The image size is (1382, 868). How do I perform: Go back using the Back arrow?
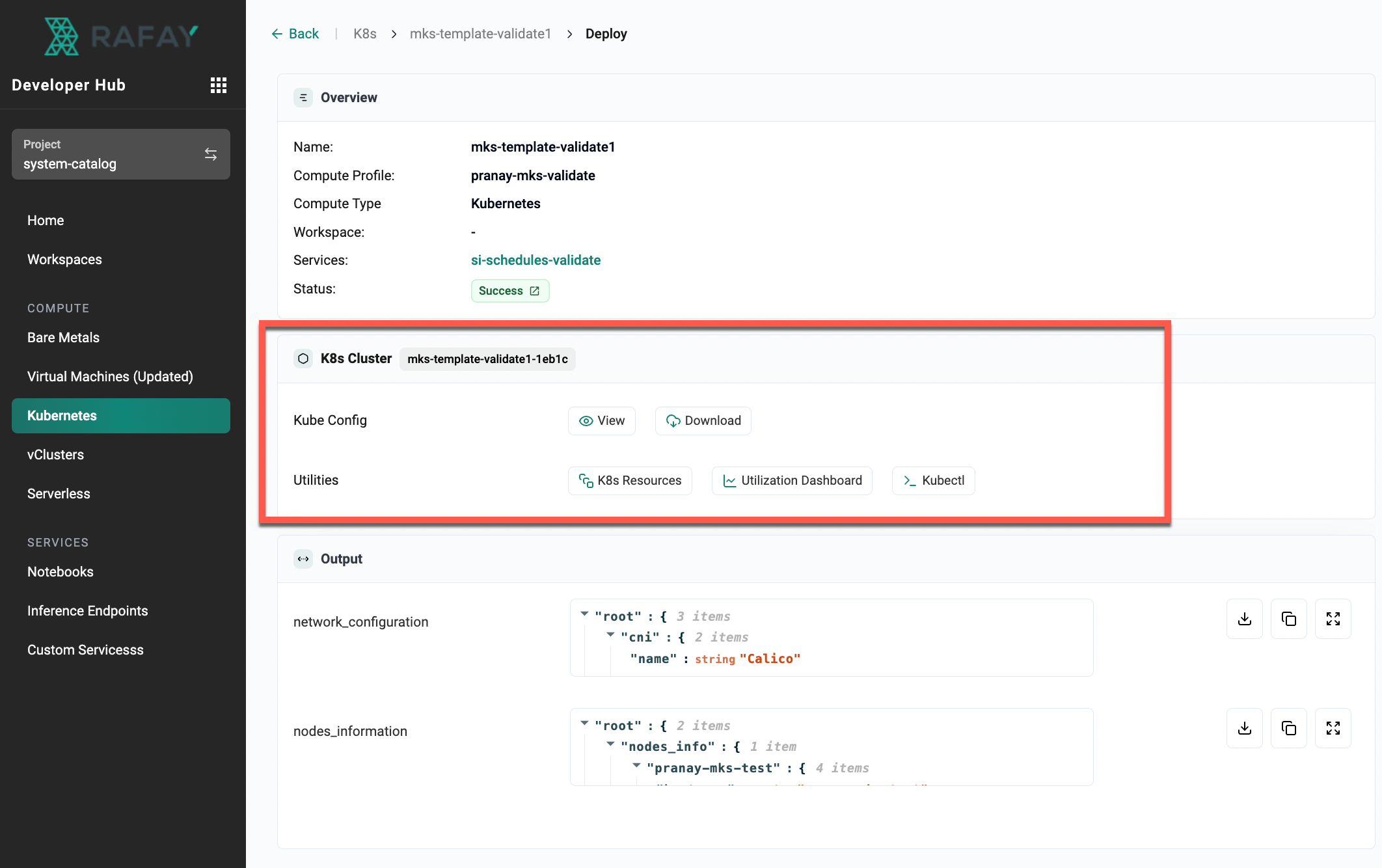pyautogui.click(x=295, y=34)
